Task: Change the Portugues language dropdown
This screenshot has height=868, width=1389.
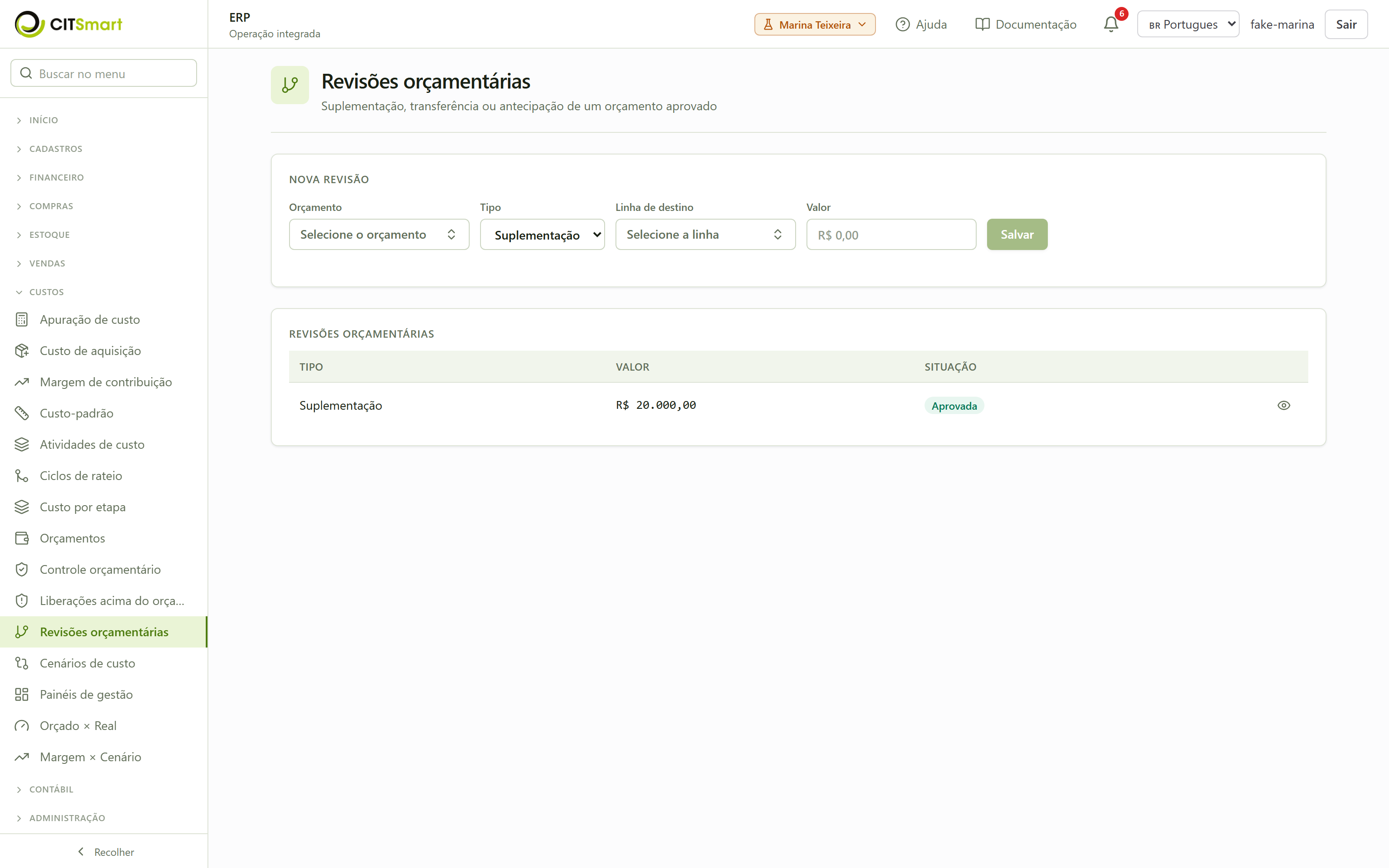Action: pyautogui.click(x=1188, y=24)
